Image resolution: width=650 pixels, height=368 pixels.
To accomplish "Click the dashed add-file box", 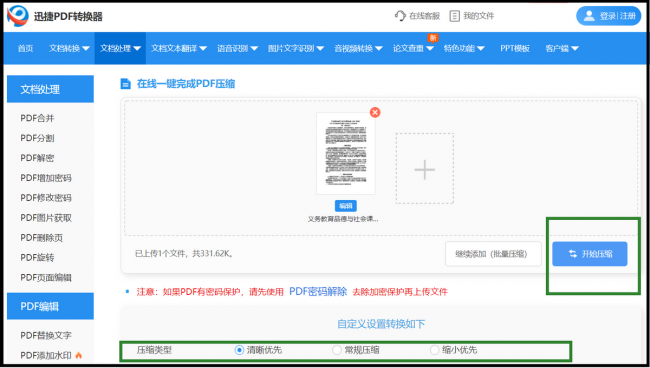I will [425, 168].
